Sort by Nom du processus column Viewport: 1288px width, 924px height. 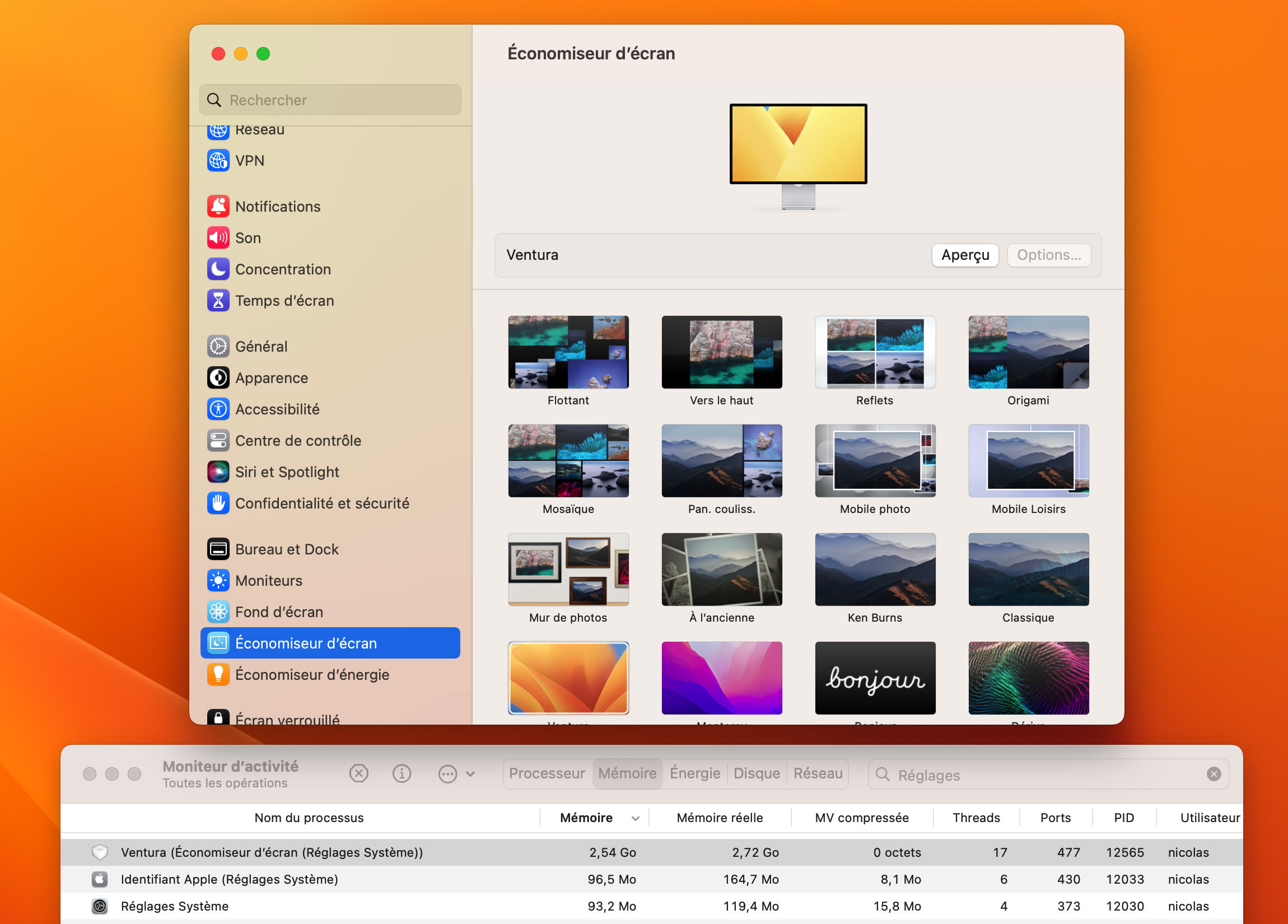click(x=309, y=818)
